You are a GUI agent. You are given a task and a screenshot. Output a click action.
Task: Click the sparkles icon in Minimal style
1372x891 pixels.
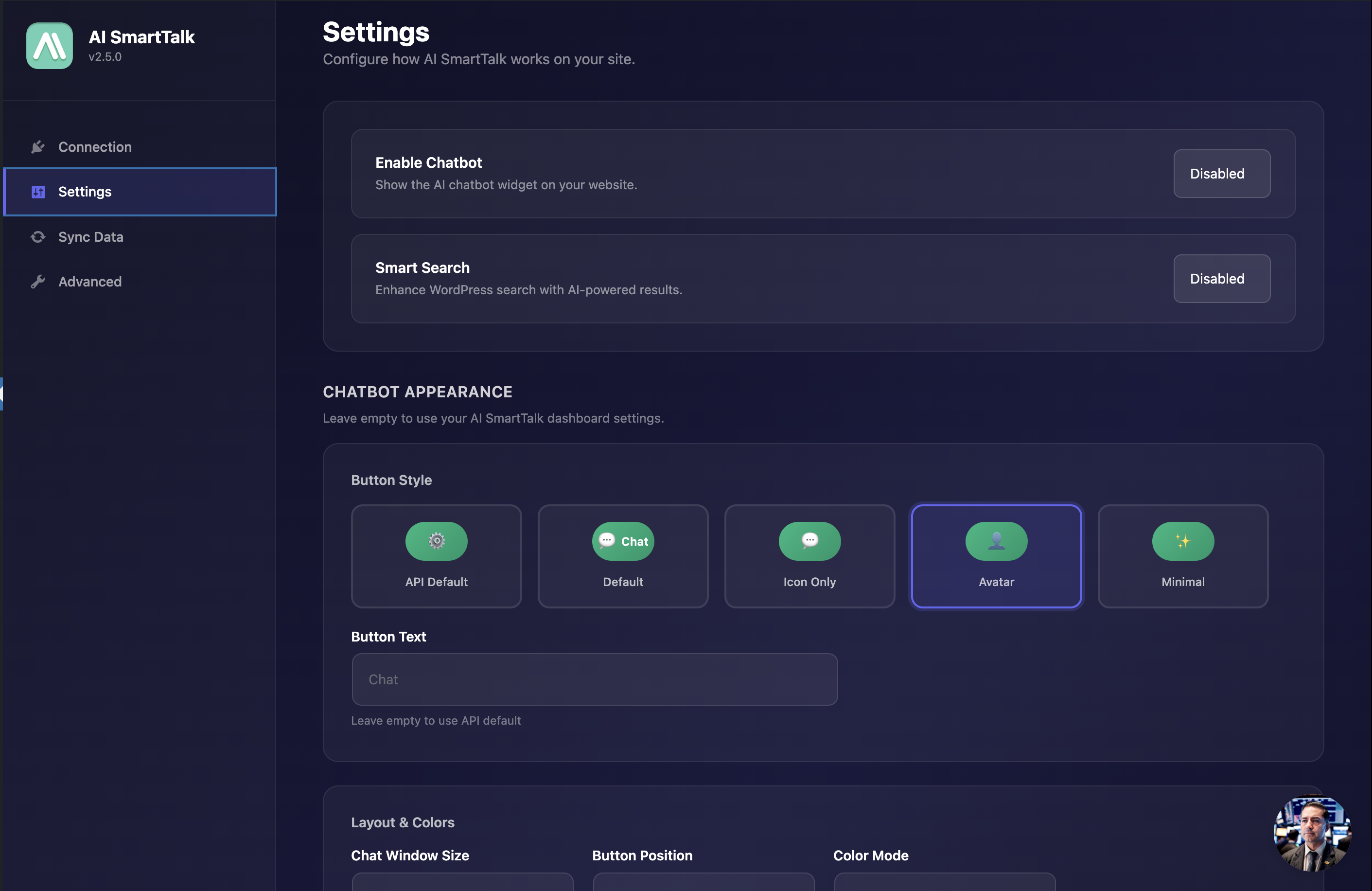1182,541
